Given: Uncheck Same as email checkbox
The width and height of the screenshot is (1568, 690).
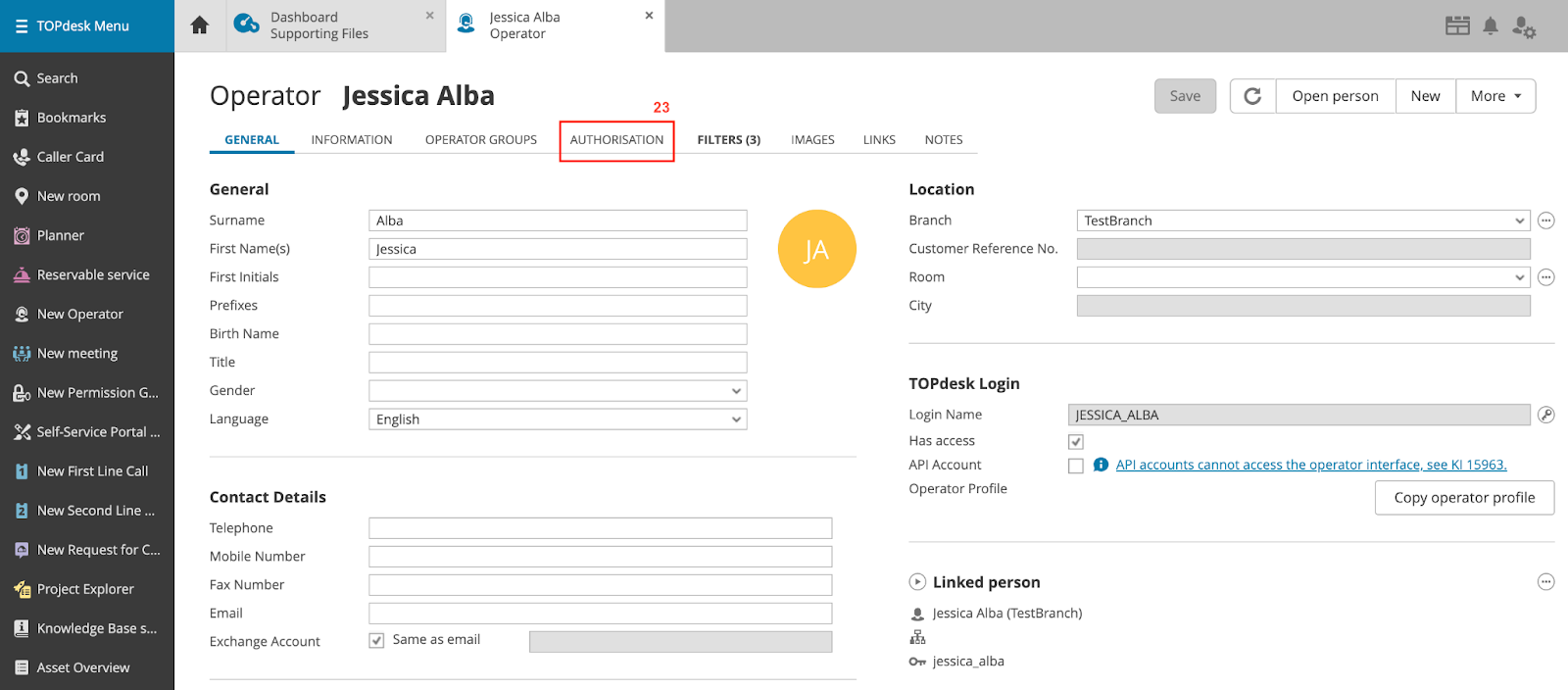Looking at the screenshot, I should point(376,641).
